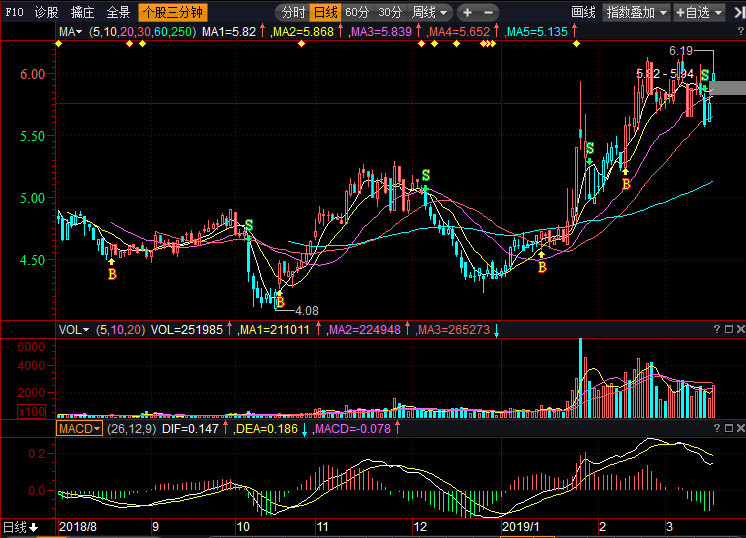
Task: Switch to 分时 intraday chart view
Action: (292, 13)
